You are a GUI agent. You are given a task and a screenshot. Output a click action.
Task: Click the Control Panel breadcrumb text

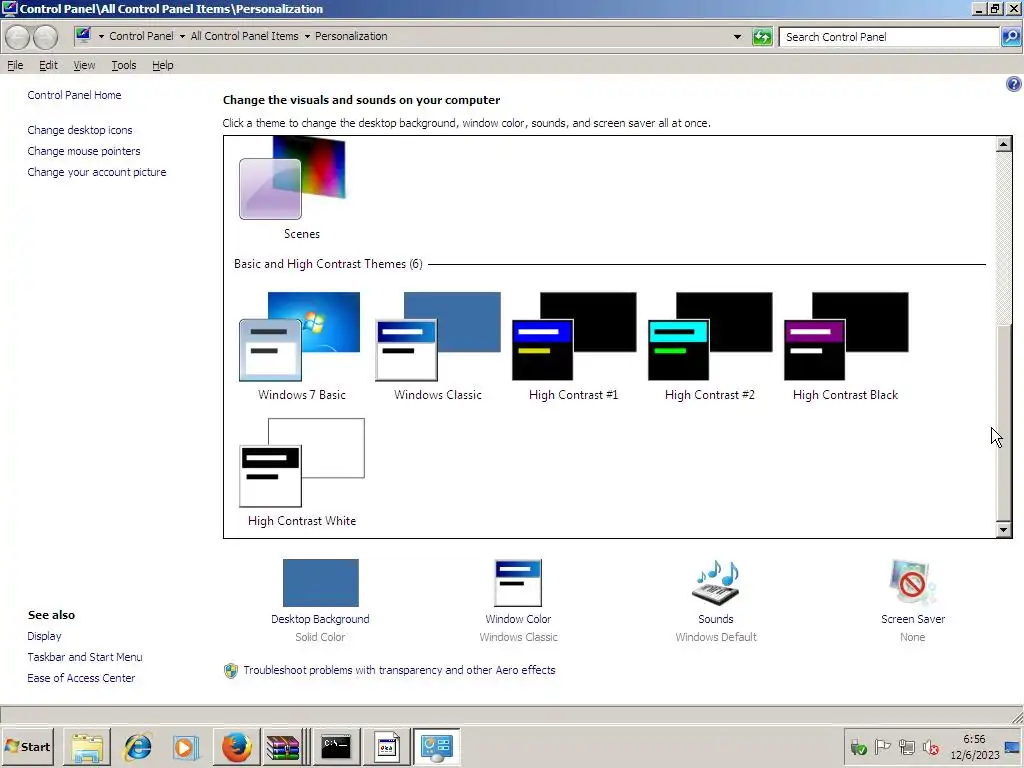pos(141,37)
